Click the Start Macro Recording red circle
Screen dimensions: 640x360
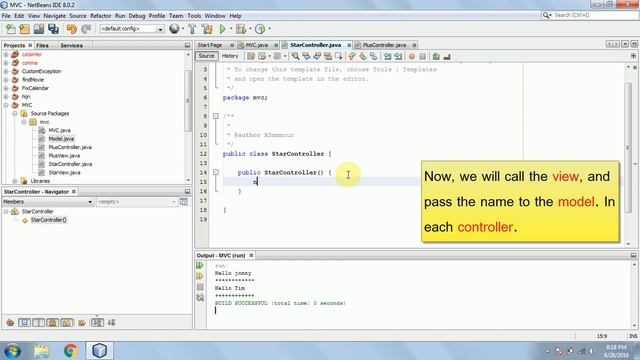pyautogui.click(x=412, y=56)
